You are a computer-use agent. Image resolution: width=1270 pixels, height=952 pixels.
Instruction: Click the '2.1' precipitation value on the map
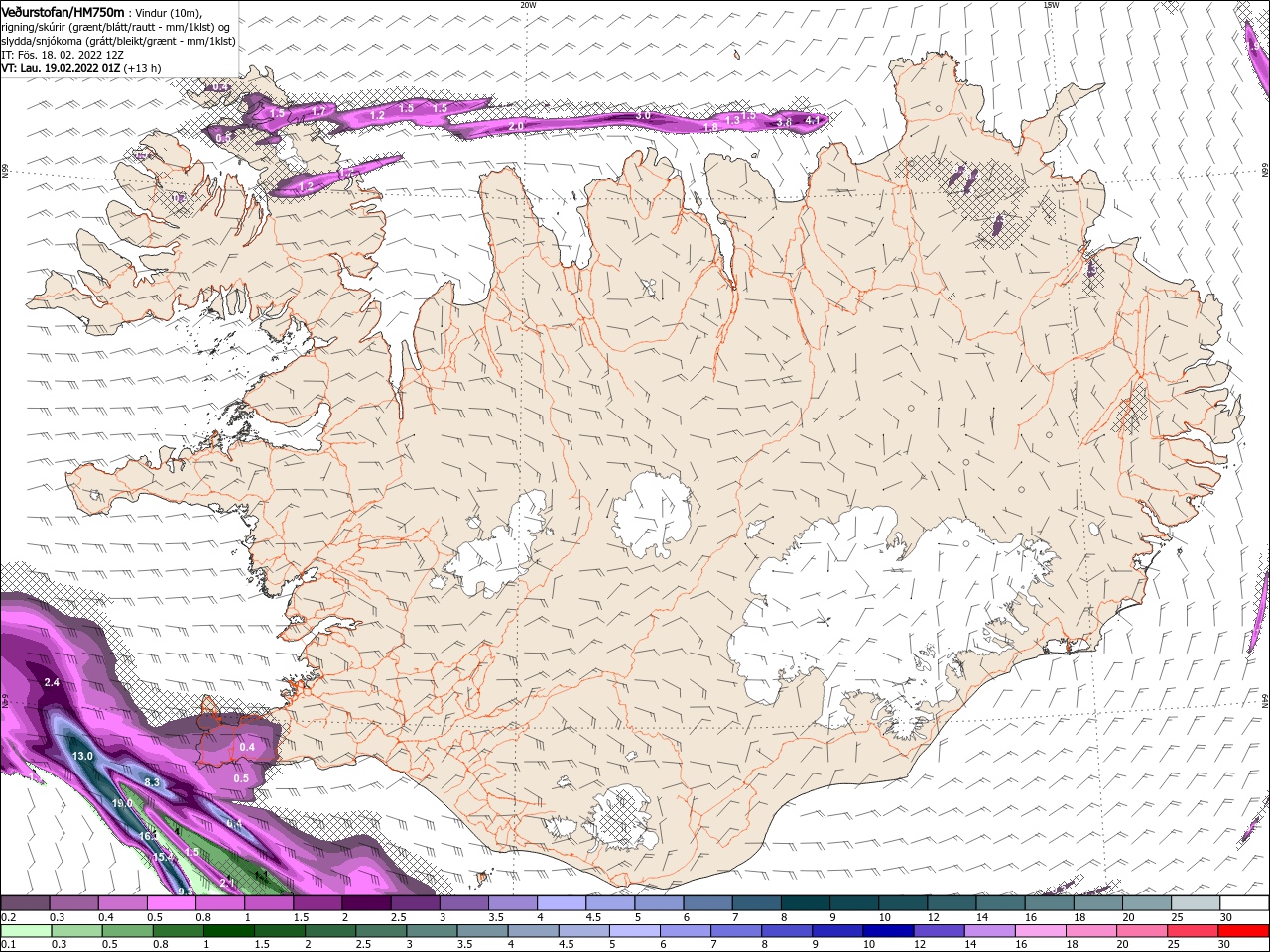click(x=226, y=882)
